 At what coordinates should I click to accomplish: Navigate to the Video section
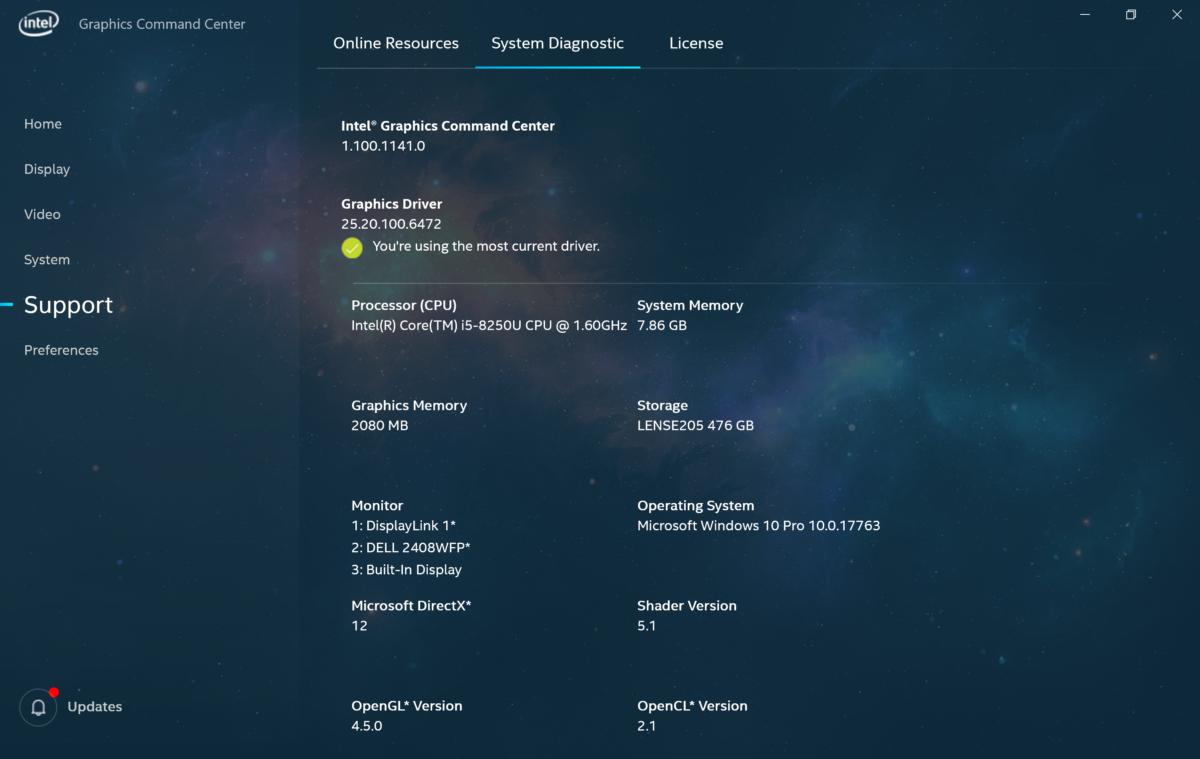click(x=42, y=214)
